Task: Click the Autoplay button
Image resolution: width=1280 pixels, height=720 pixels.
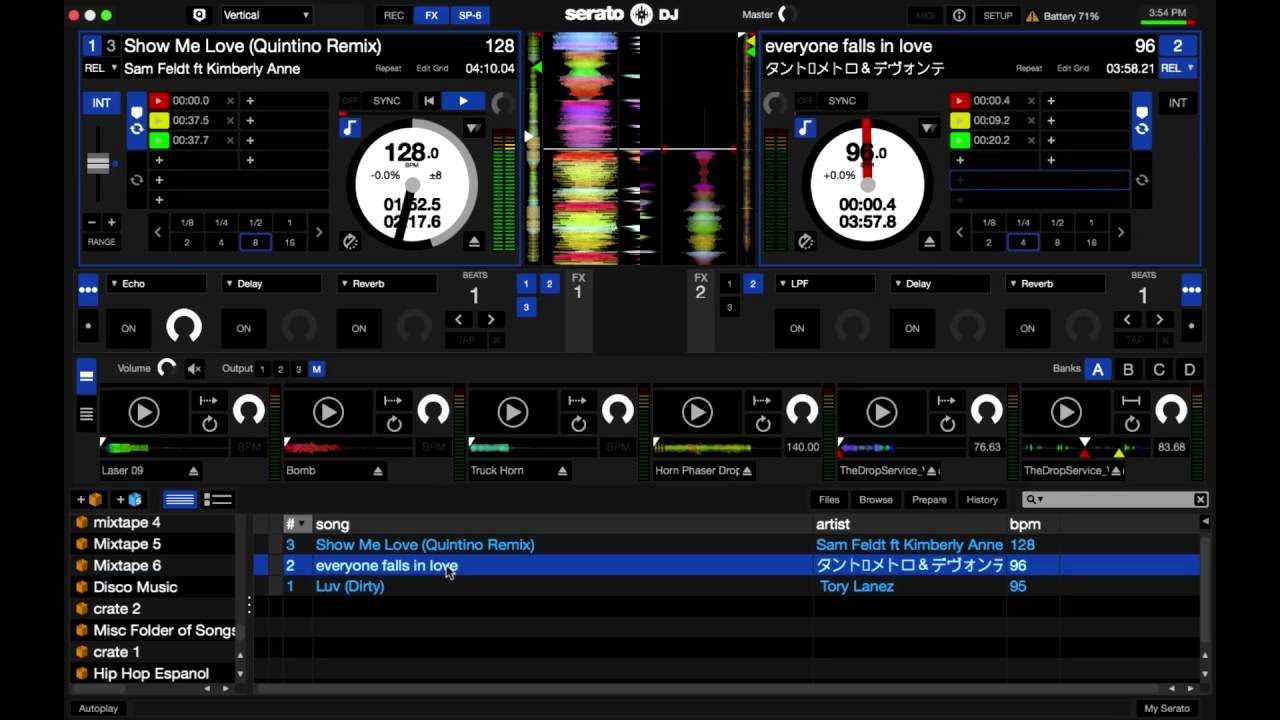Action: pos(98,708)
